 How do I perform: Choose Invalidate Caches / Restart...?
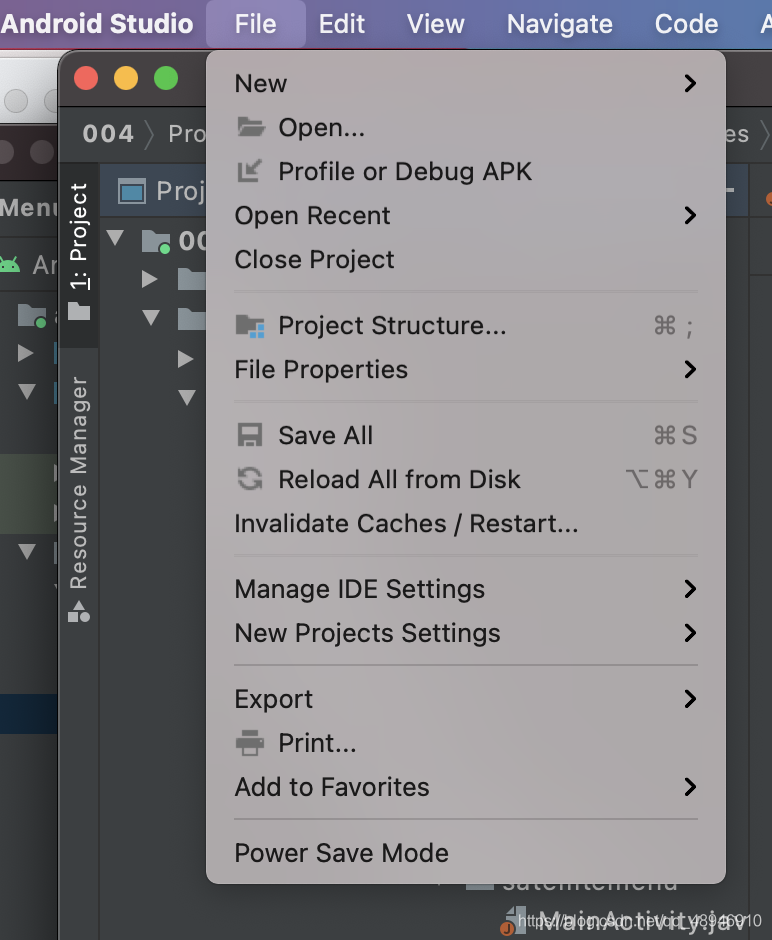coord(466,523)
